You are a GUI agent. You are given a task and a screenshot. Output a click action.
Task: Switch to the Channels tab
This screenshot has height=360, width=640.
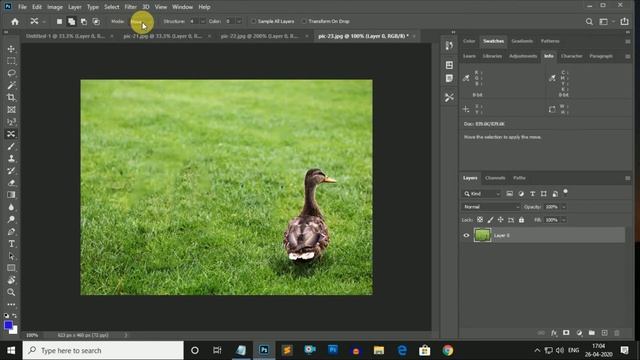495,178
